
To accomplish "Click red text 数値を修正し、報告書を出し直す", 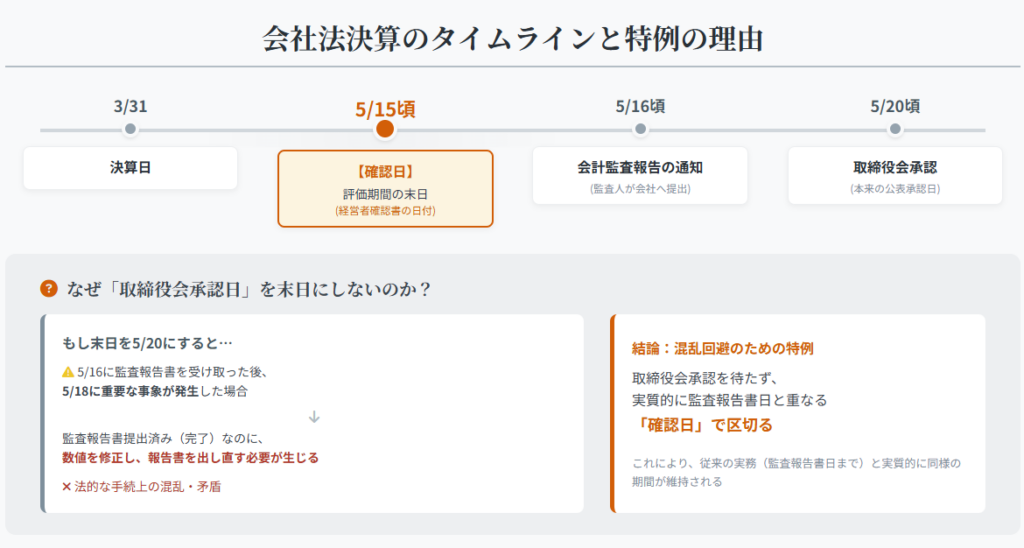I will [x=190, y=458].
